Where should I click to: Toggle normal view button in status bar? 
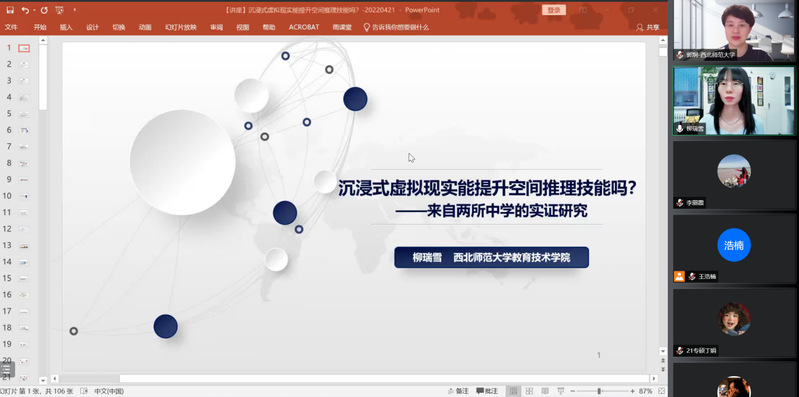pos(514,391)
